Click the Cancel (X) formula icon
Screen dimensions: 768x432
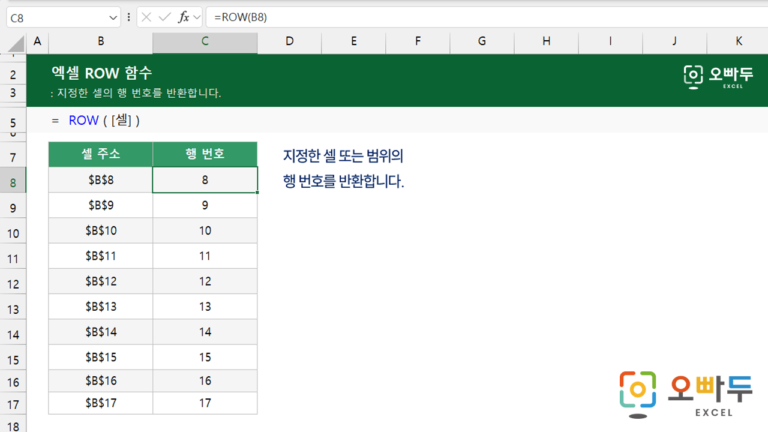tap(146, 18)
